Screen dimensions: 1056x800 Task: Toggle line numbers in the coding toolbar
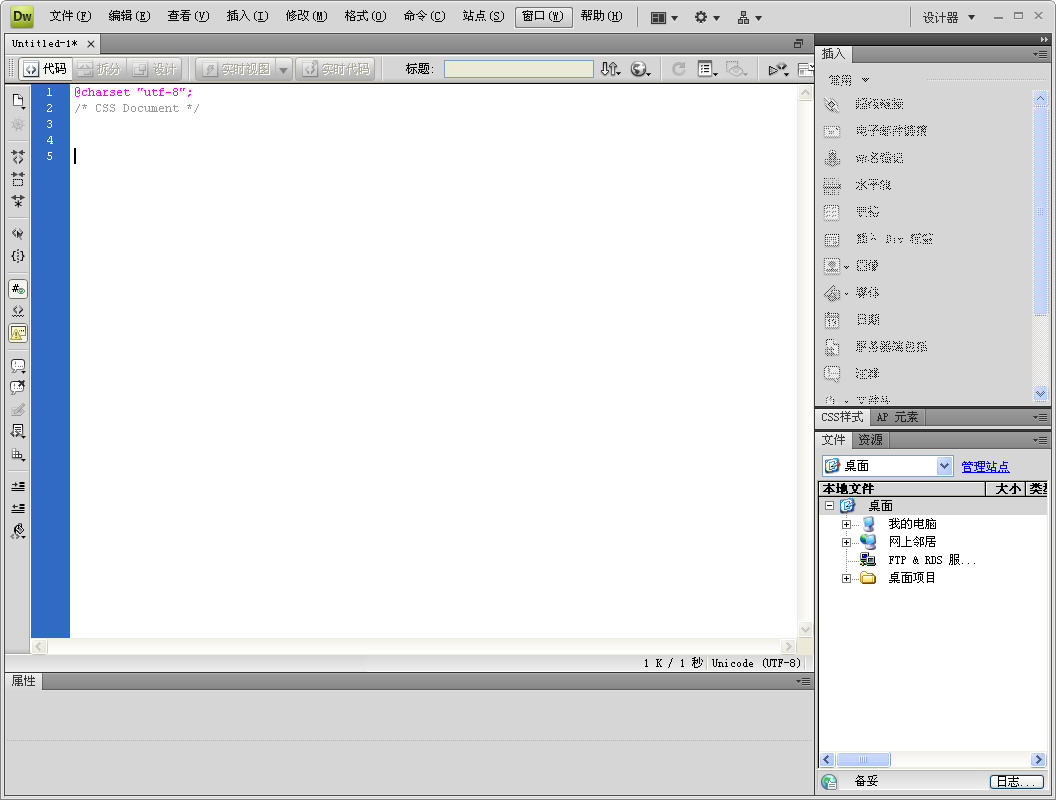[x=18, y=289]
